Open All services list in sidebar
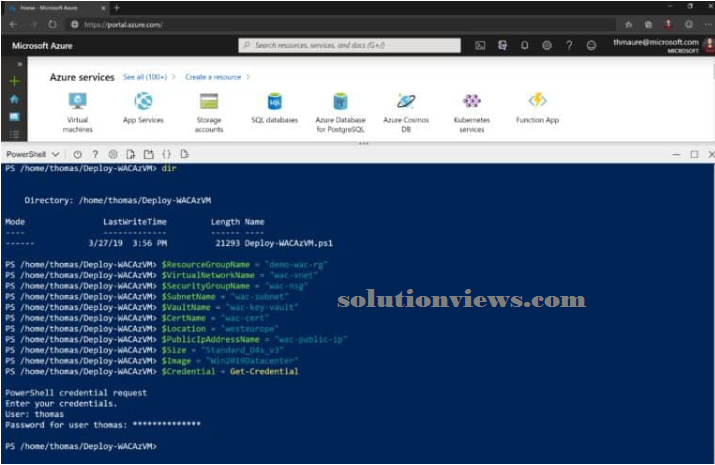This screenshot has height=465, width=715. [x=14, y=134]
